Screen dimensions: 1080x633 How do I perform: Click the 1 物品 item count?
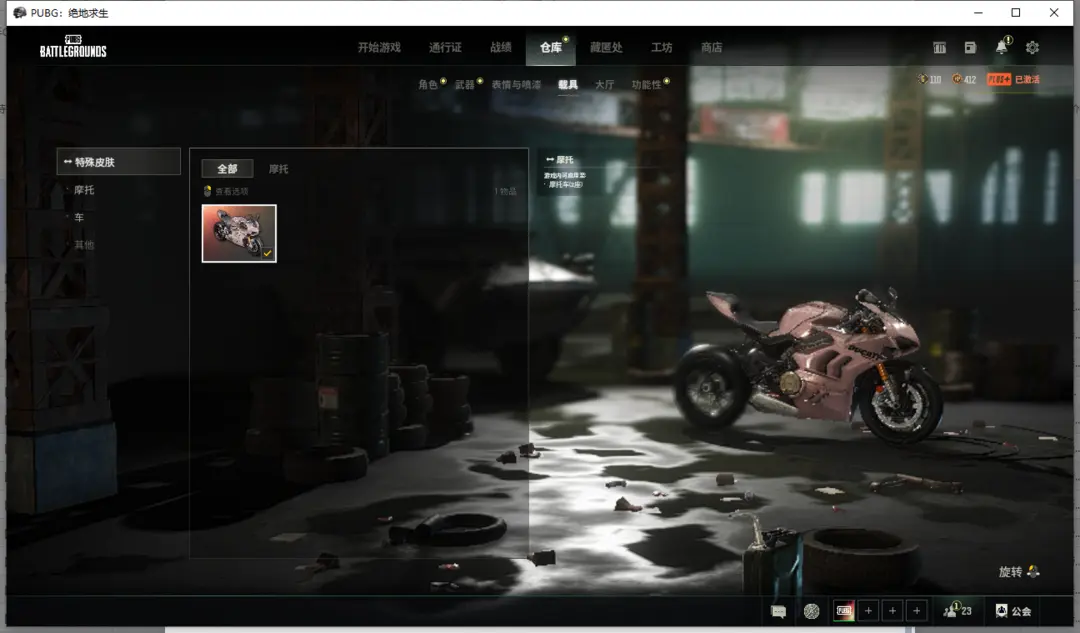505,191
